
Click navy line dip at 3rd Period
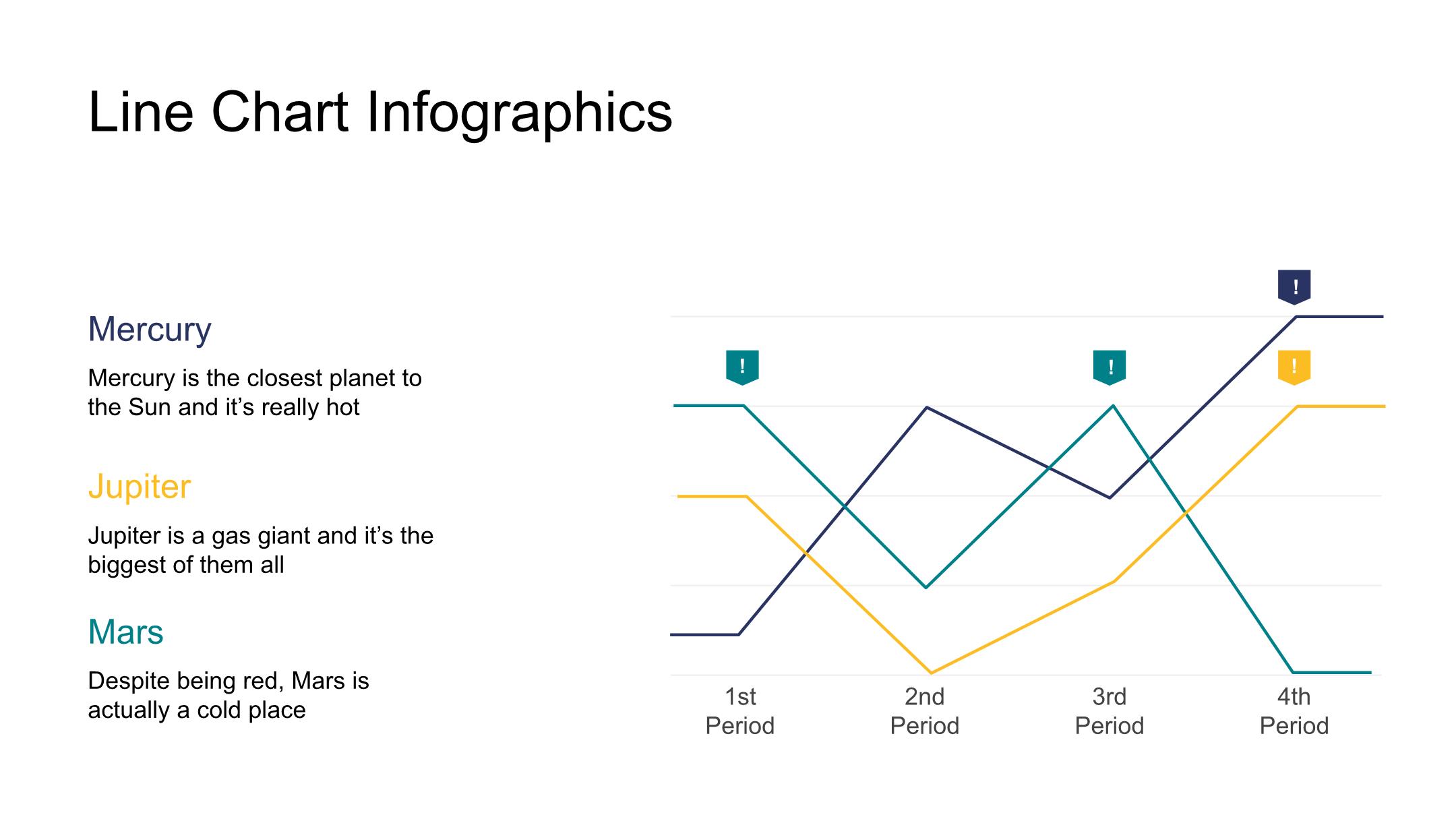click(1110, 497)
